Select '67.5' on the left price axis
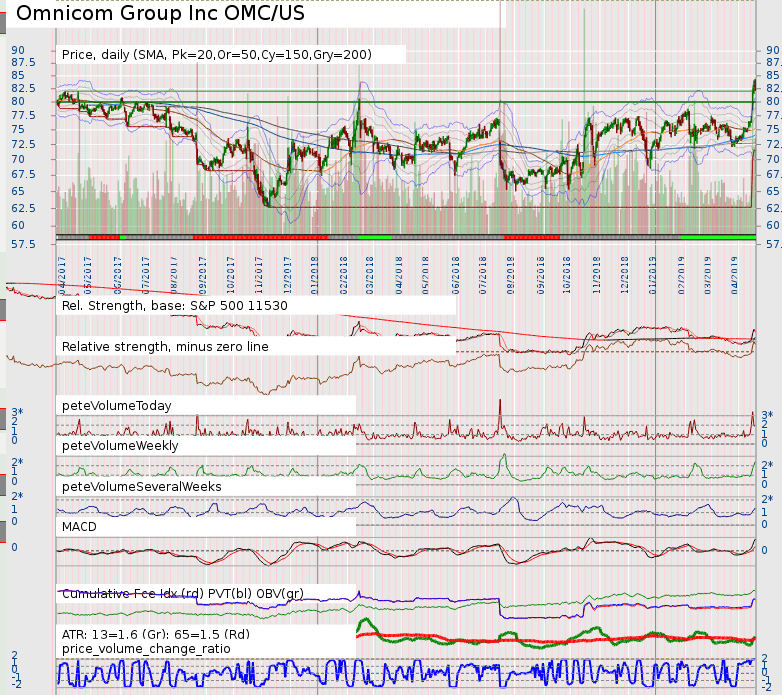 [23, 174]
